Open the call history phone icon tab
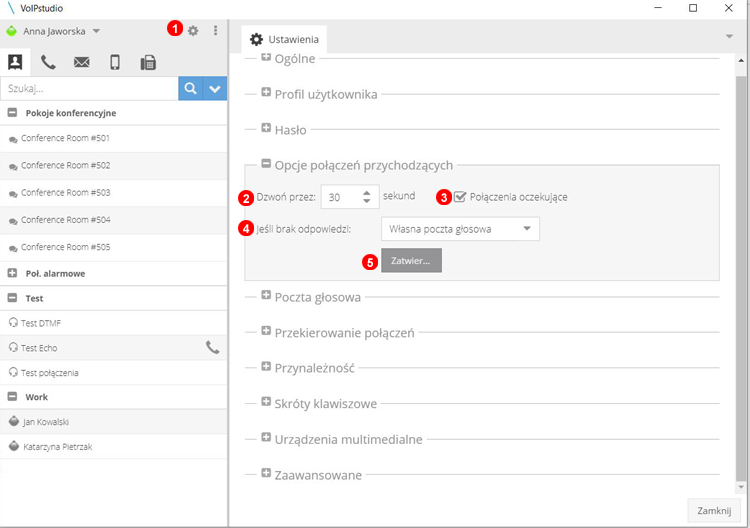750x528 pixels. [x=48, y=62]
